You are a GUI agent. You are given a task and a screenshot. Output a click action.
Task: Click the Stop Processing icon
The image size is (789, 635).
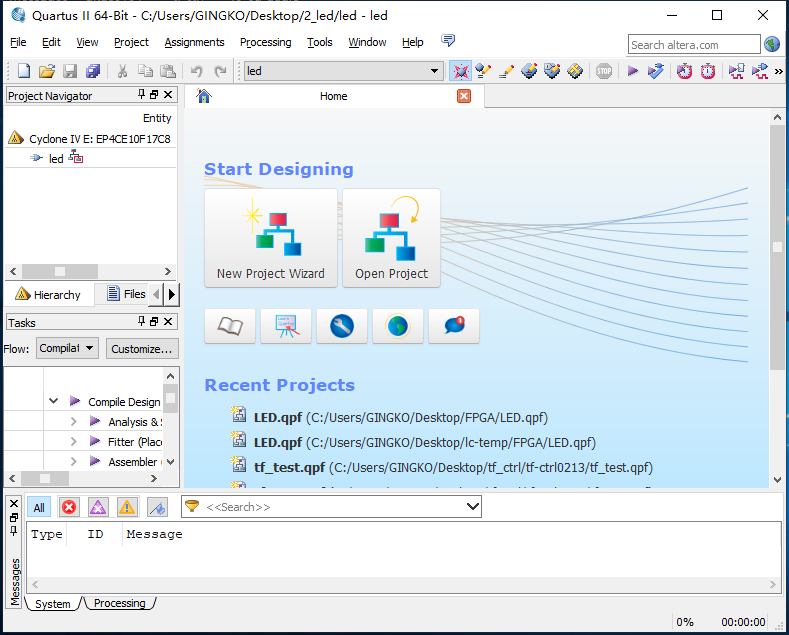604,71
